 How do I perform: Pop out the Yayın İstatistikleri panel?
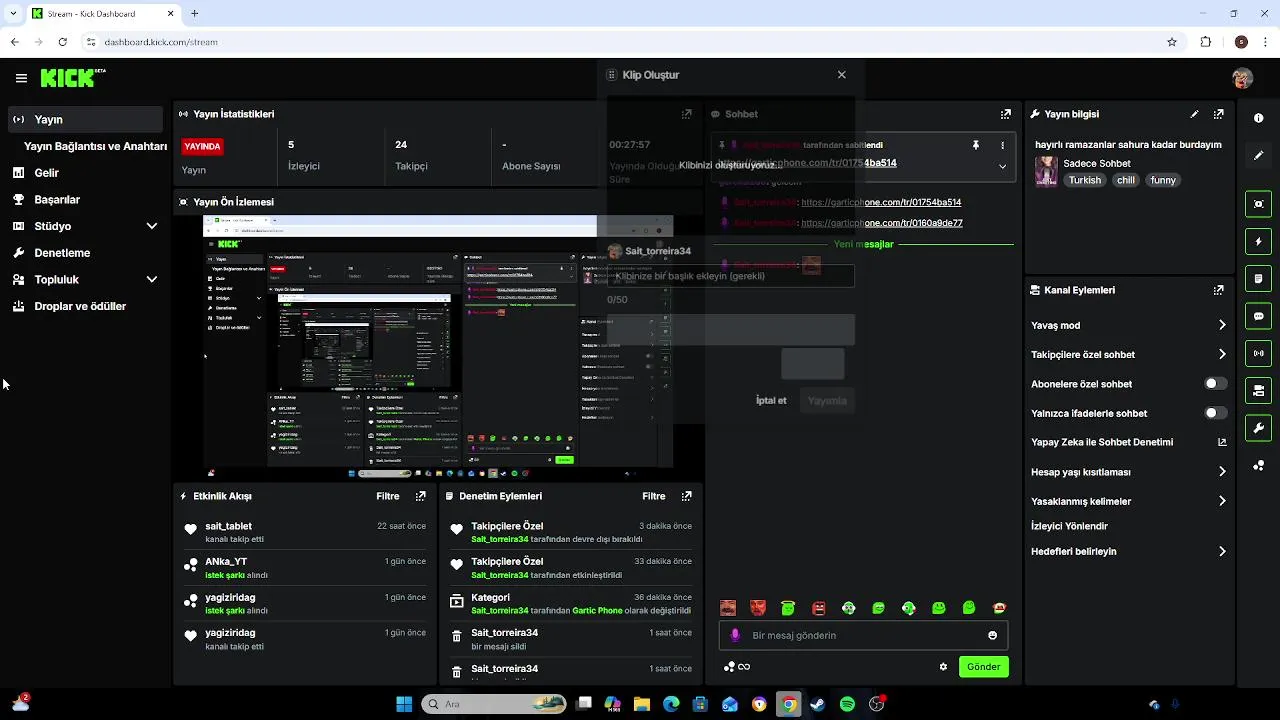point(686,114)
